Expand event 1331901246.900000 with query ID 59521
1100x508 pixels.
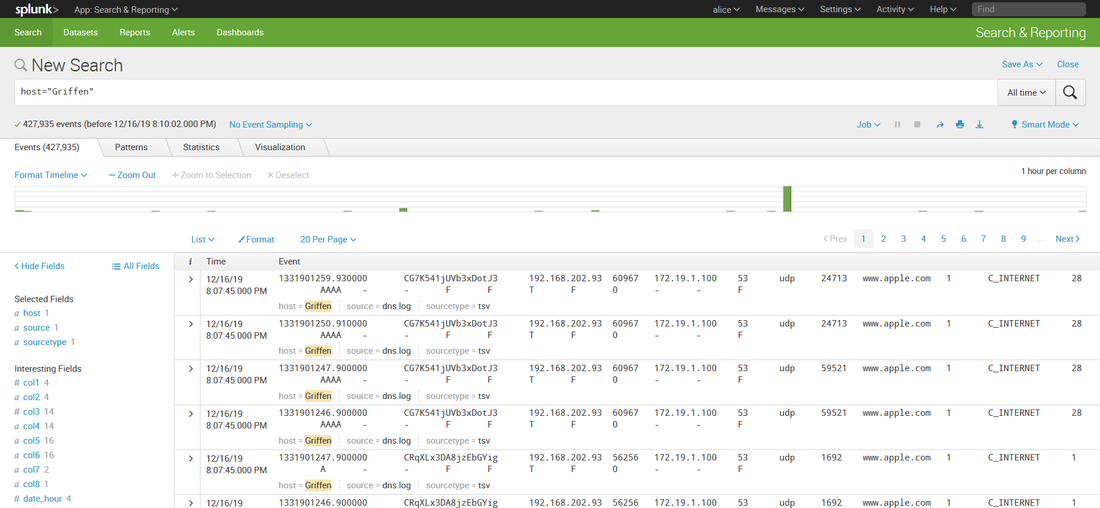(x=190, y=414)
